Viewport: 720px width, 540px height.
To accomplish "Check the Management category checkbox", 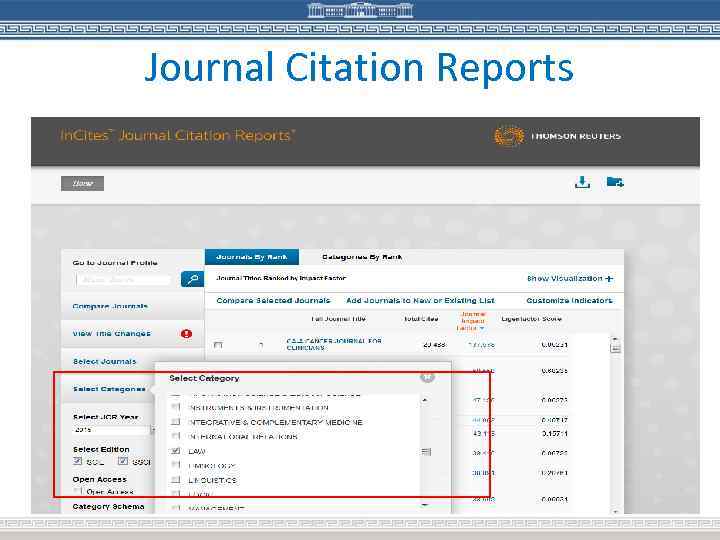I will click(175, 508).
